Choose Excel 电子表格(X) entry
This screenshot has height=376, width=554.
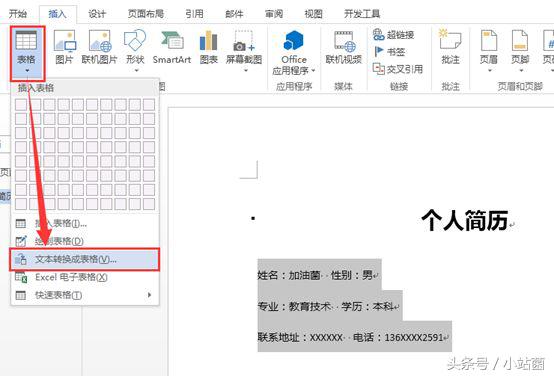point(85,277)
